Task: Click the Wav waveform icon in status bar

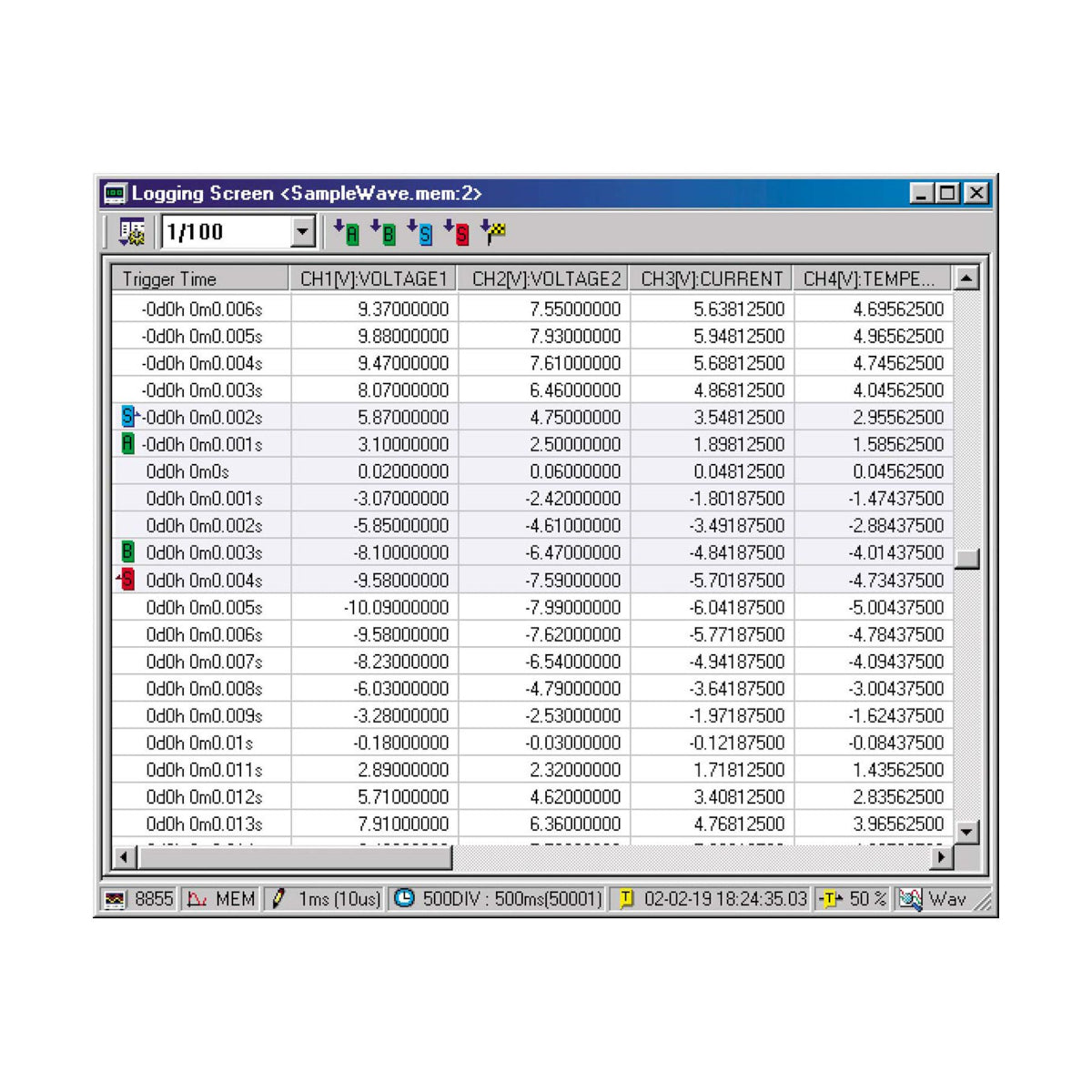Action: point(910,899)
